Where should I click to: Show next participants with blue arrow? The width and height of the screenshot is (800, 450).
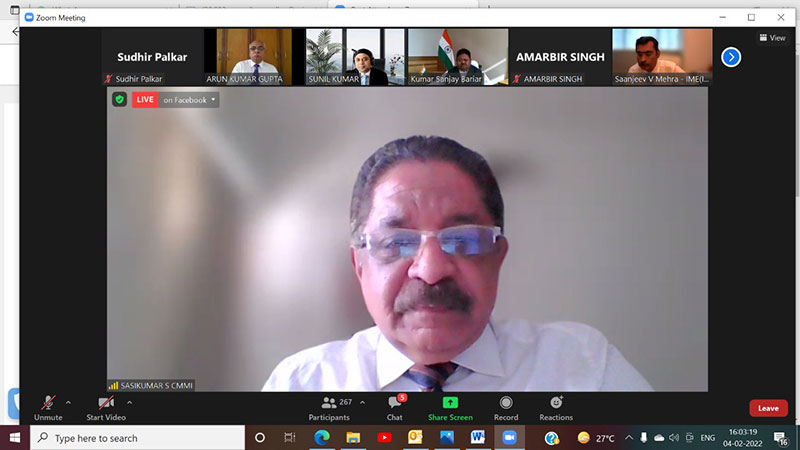(x=731, y=57)
